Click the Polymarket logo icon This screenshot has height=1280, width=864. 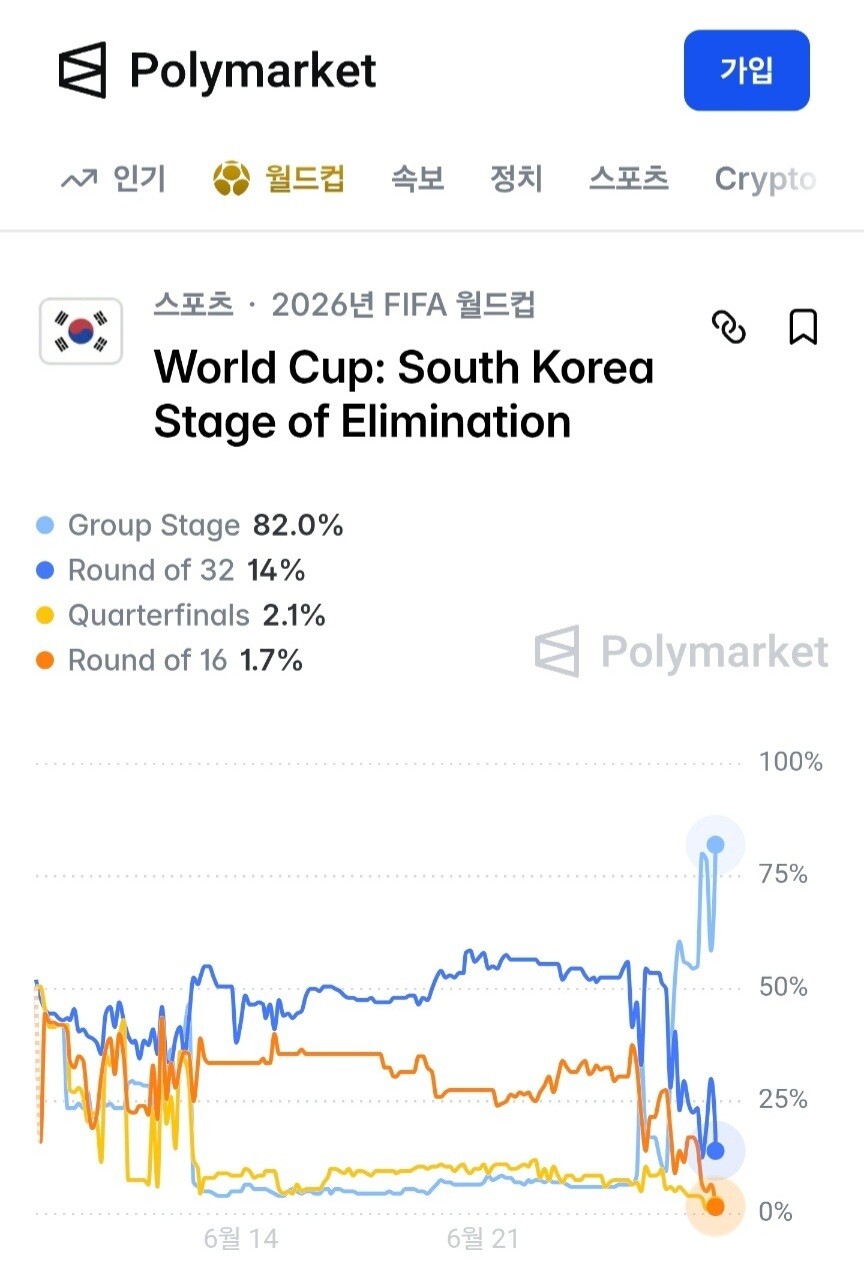[82, 70]
